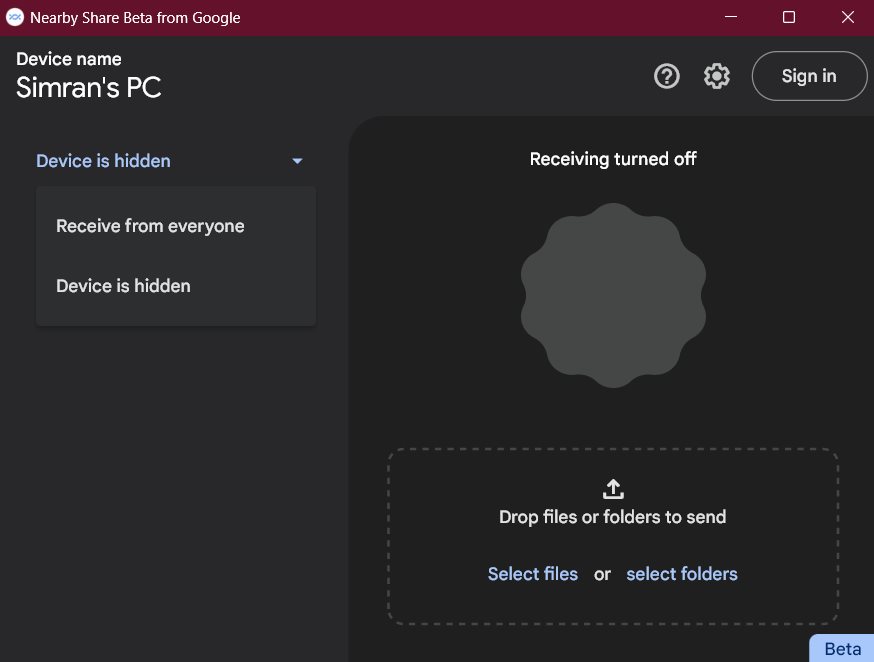Click the 'Device name' label

(69, 59)
